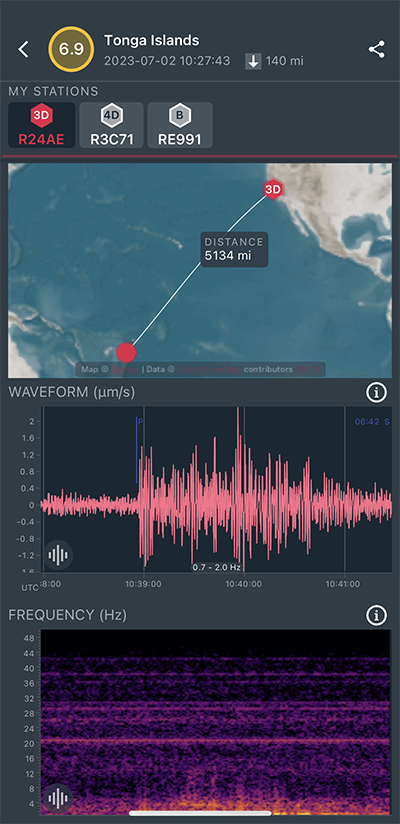Tap the 3D station marker on the map
The width and height of the screenshot is (400, 824).
point(273,189)
